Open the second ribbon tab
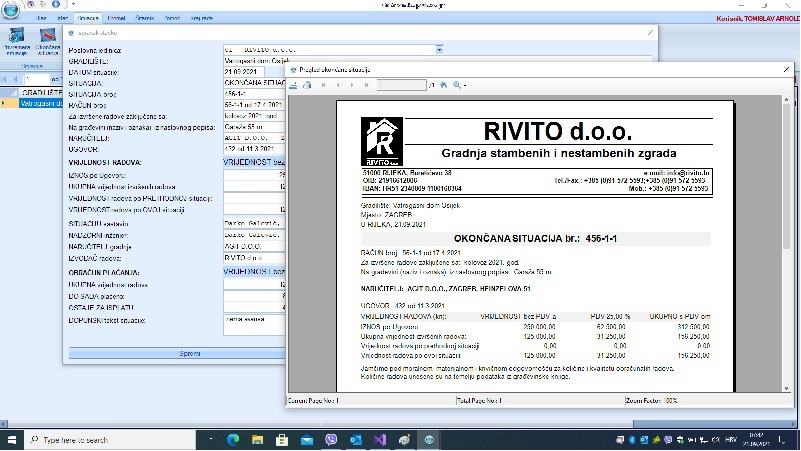This screenshot has width=801, height=451. coord(62,18)
